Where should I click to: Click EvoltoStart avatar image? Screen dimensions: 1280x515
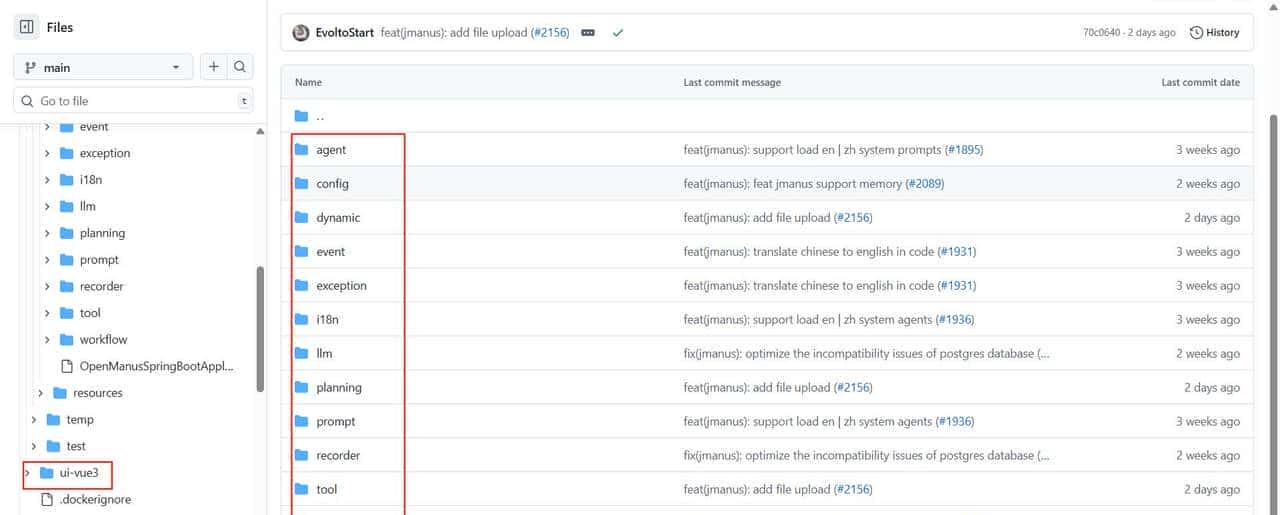(x=301, y=33)
